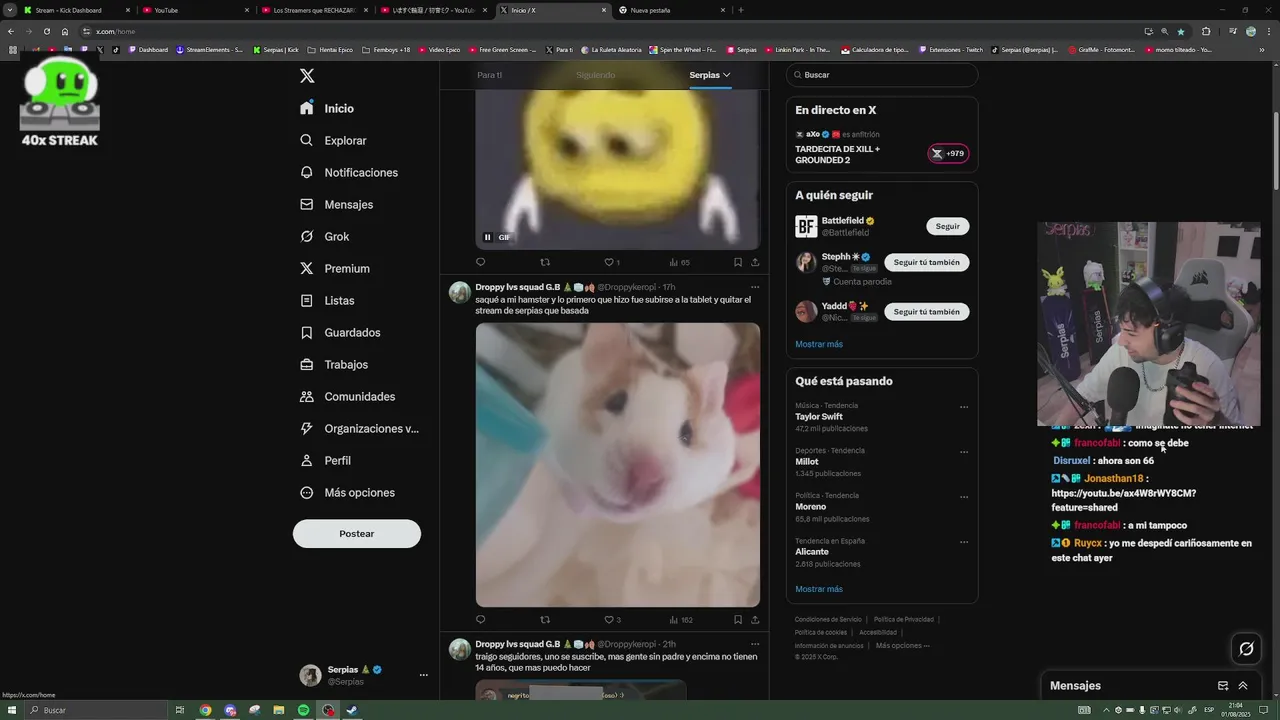Open Serpias account menu ellipsis
1280x720 pixels.
pyautogui.click(x=423, y=675)
